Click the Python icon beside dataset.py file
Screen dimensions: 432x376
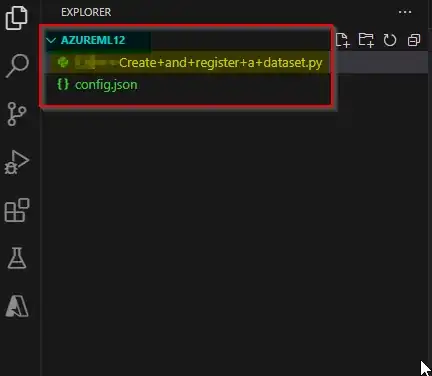[63, 62]
